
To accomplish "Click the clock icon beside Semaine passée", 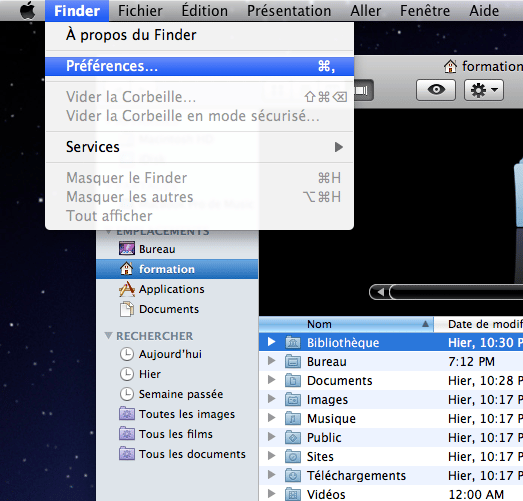I will [127, 394].
